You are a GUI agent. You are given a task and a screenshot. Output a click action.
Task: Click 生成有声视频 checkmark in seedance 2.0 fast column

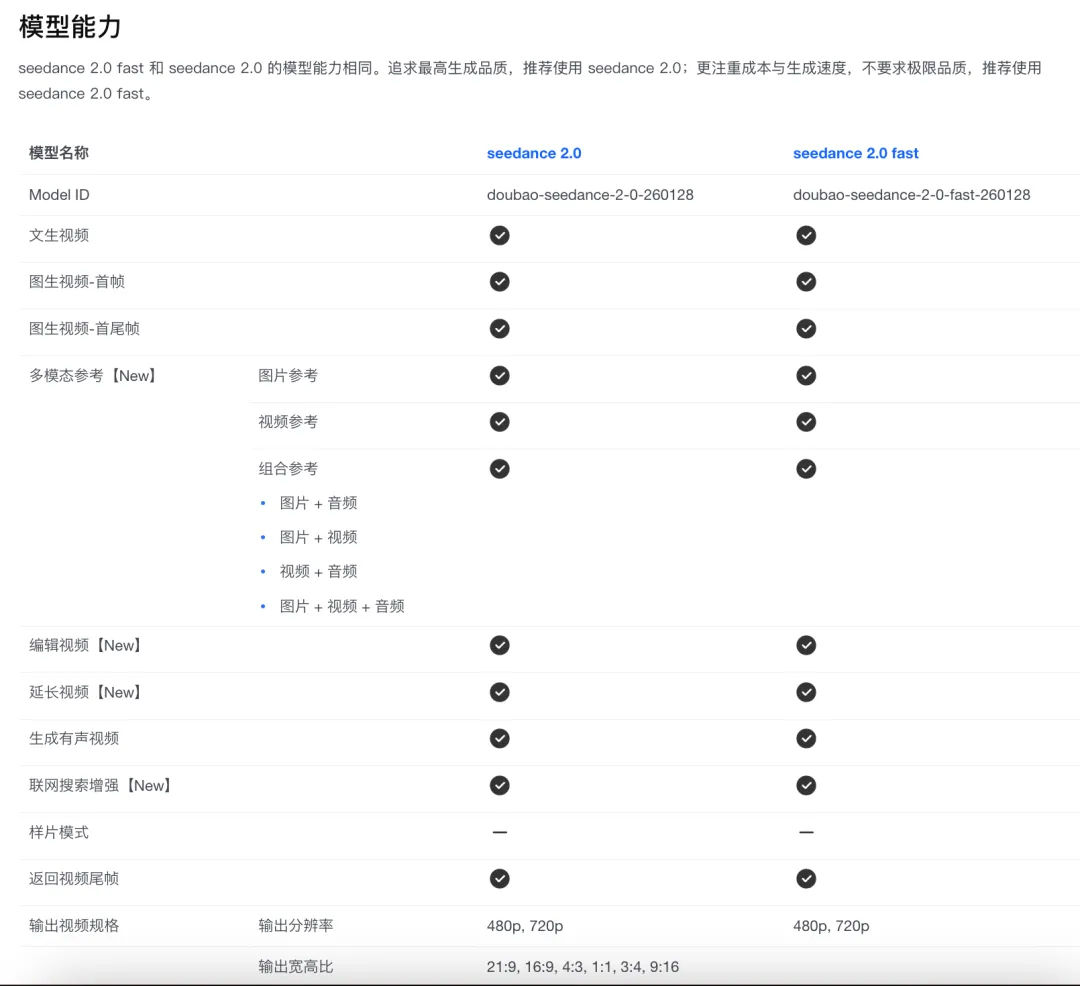coord(806,738)
